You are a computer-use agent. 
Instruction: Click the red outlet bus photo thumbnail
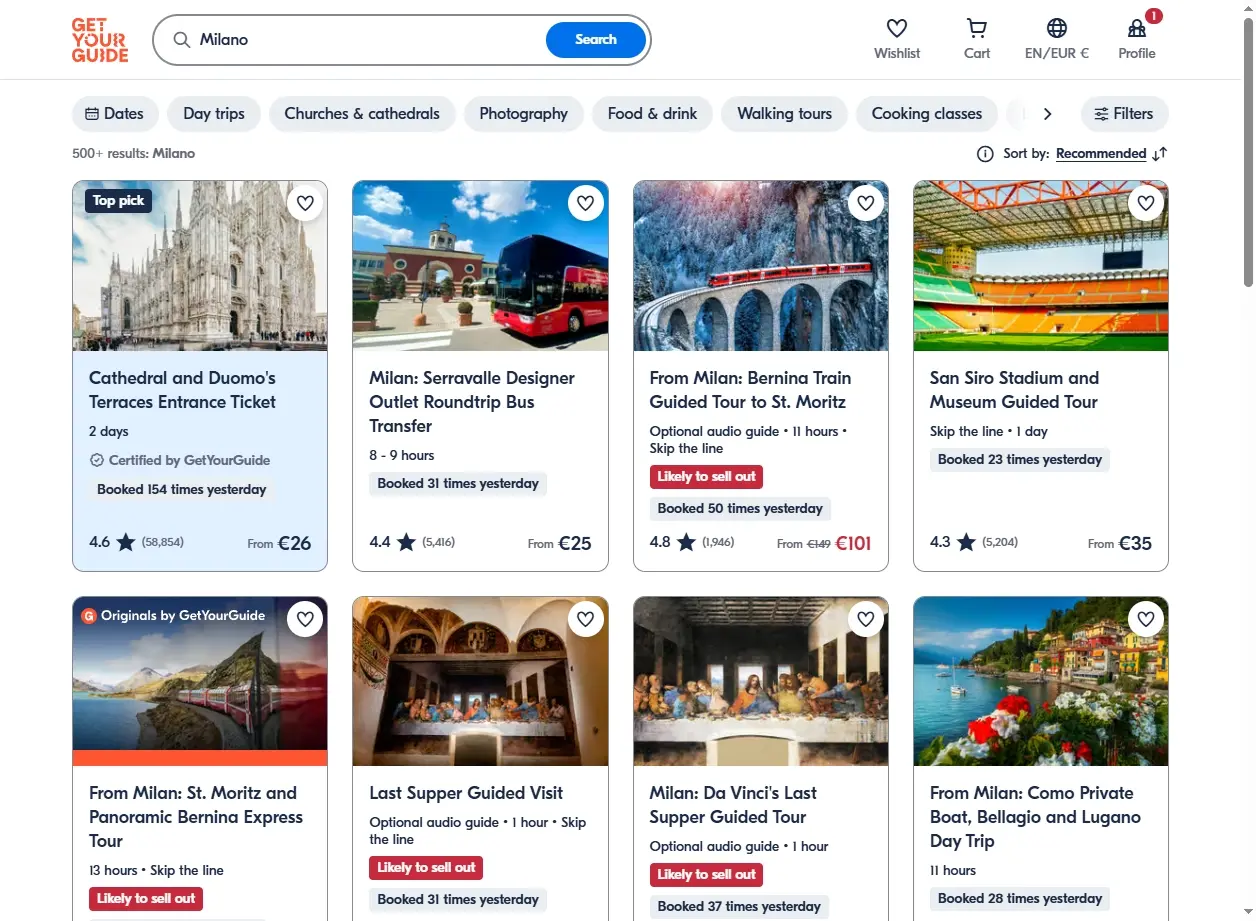(480, 266)
